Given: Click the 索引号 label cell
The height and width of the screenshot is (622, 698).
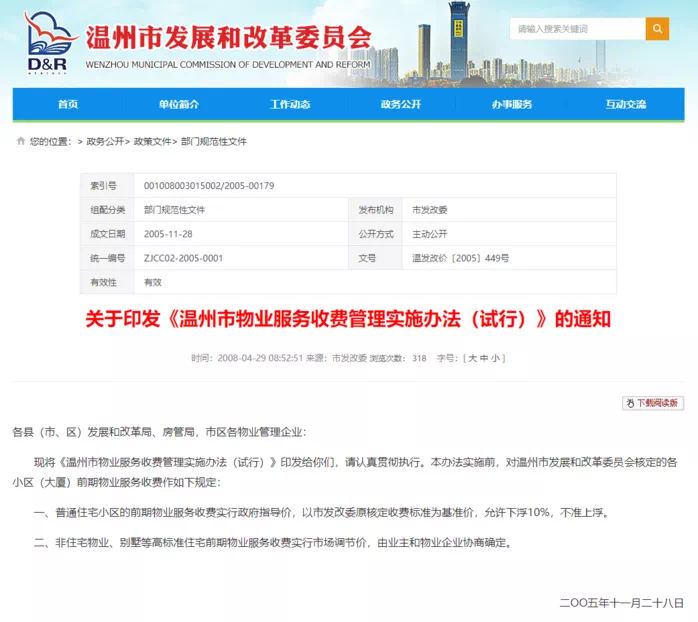Looking at the screenshot, I should coord(107,186).
